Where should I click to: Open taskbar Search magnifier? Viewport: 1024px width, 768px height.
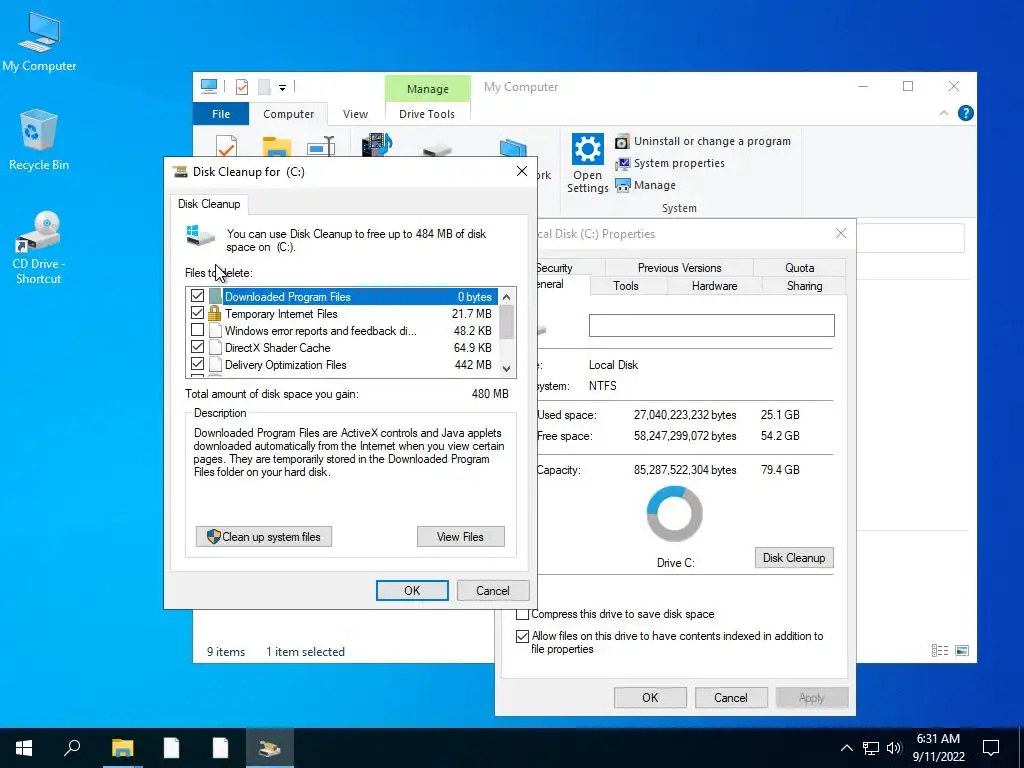(x=72, y=748)
